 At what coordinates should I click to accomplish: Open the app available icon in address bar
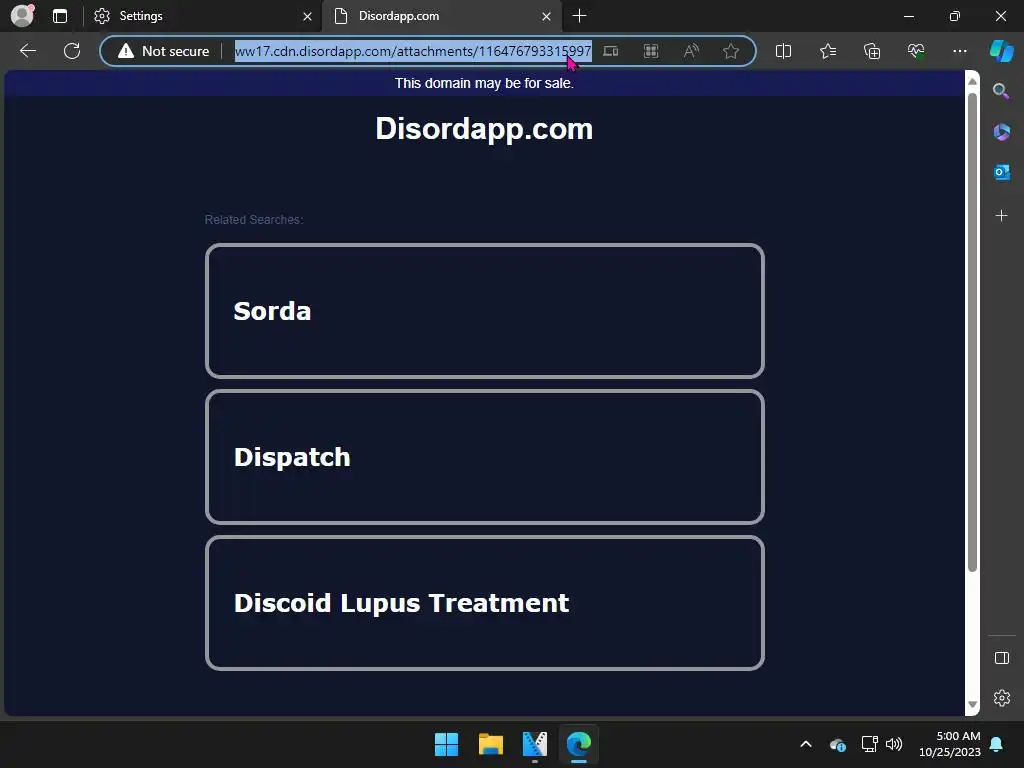pyautogui.click(x=611, y=51)
